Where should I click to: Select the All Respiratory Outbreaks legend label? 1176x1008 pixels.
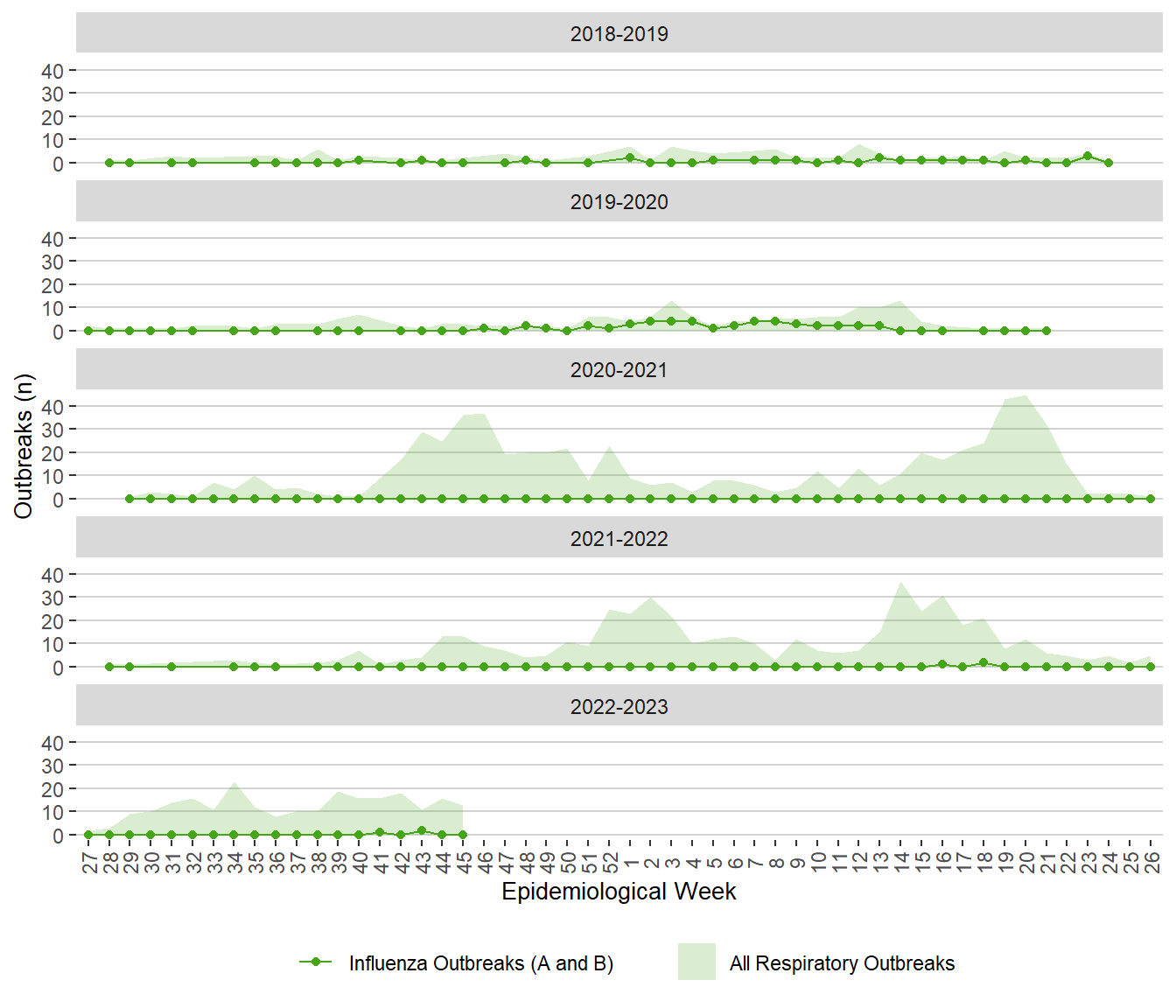point(842,963)
